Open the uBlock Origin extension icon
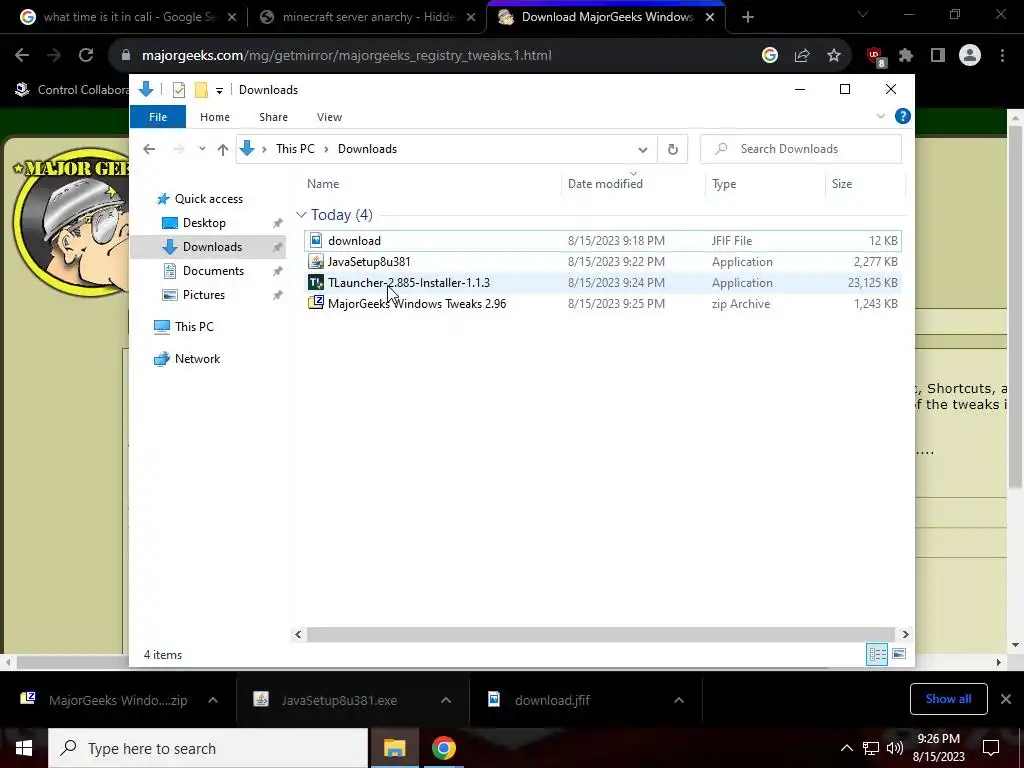 (x=875, y=56)
